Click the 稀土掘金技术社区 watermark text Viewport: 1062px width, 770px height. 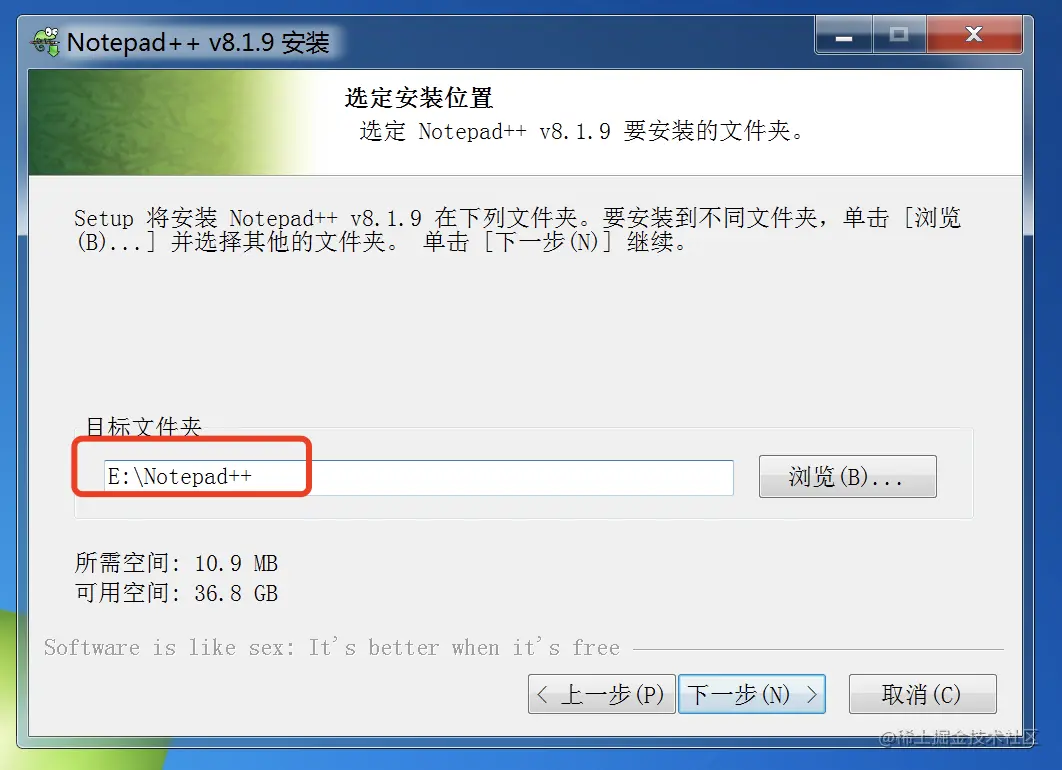958,737
